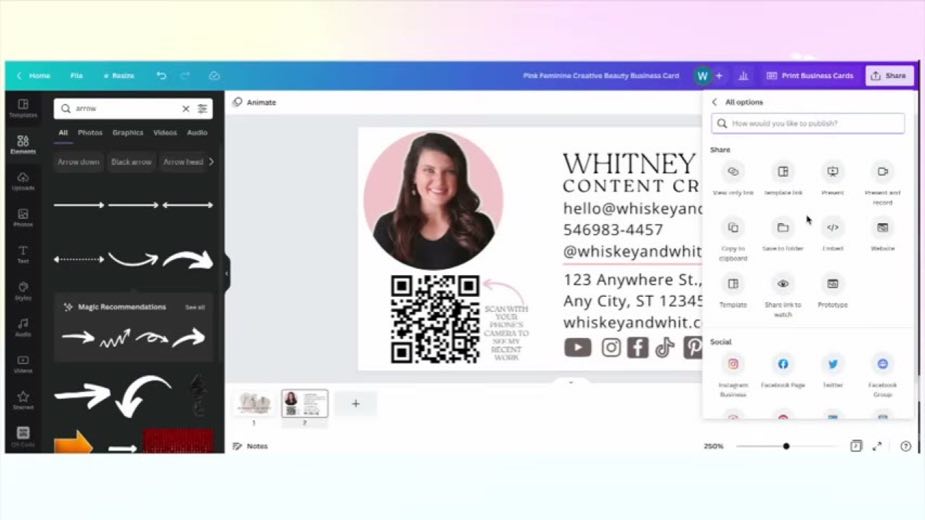
Task: Open the Photos sidebar panel
Action: [x=23, y=218]
